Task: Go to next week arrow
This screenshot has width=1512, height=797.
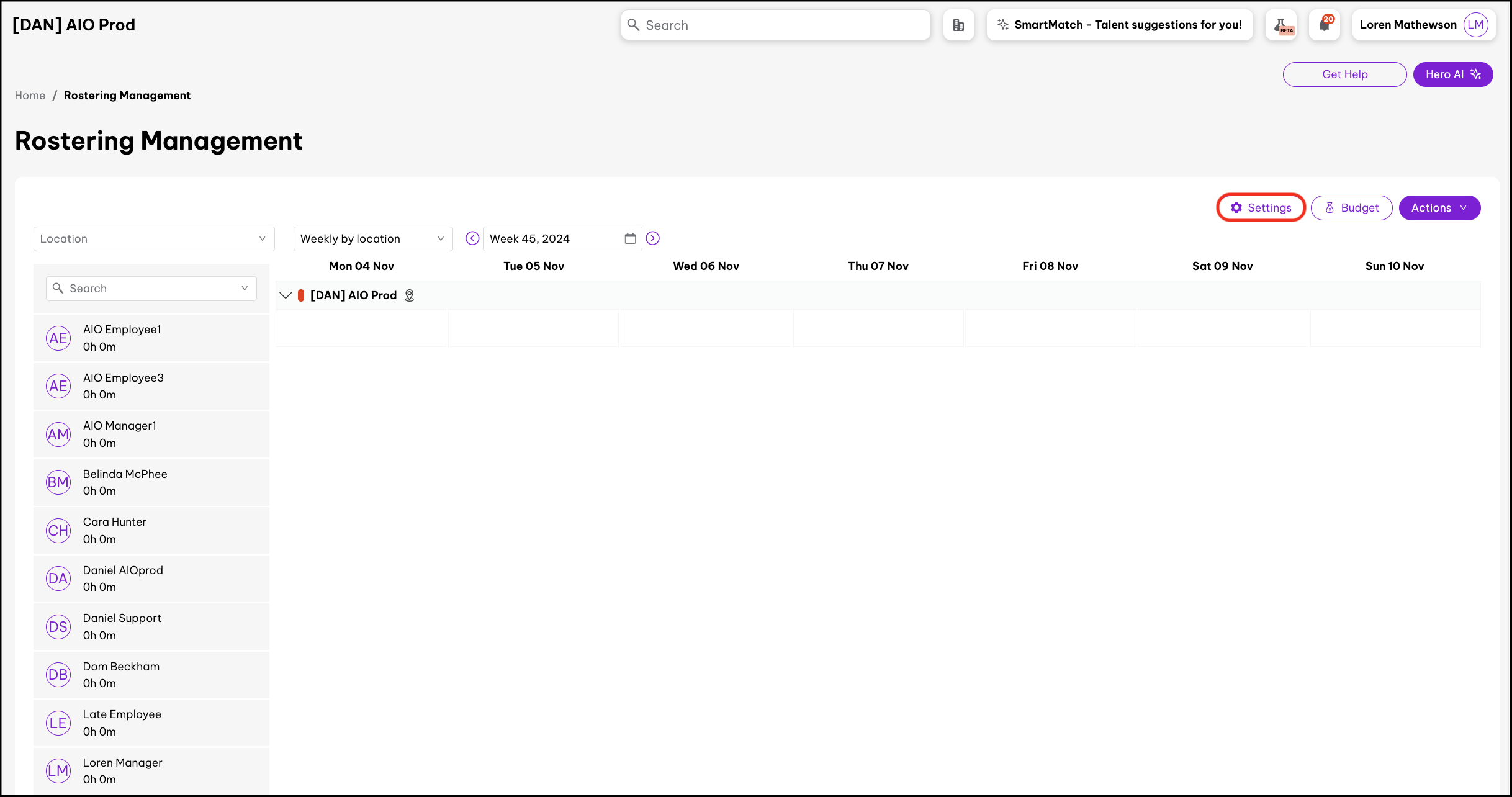Action: pos(652,238)
